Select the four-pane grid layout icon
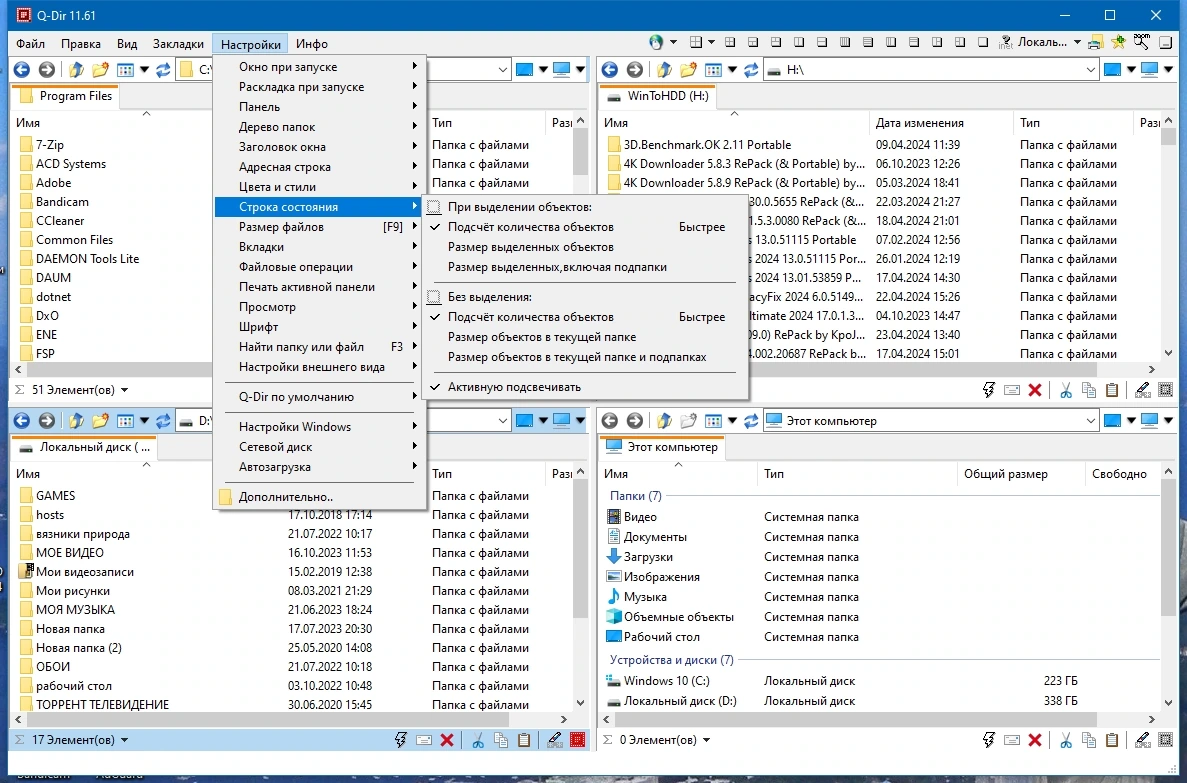The height and width of the screenshot is (783, 1187). tap(696, 42)
